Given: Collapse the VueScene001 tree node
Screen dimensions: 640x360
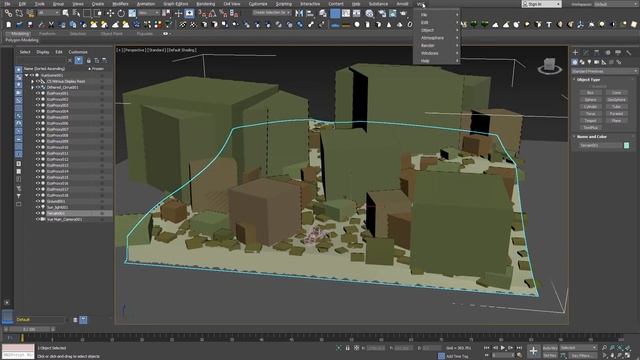Looking at the screenshot, I should (x=27, y=75).
